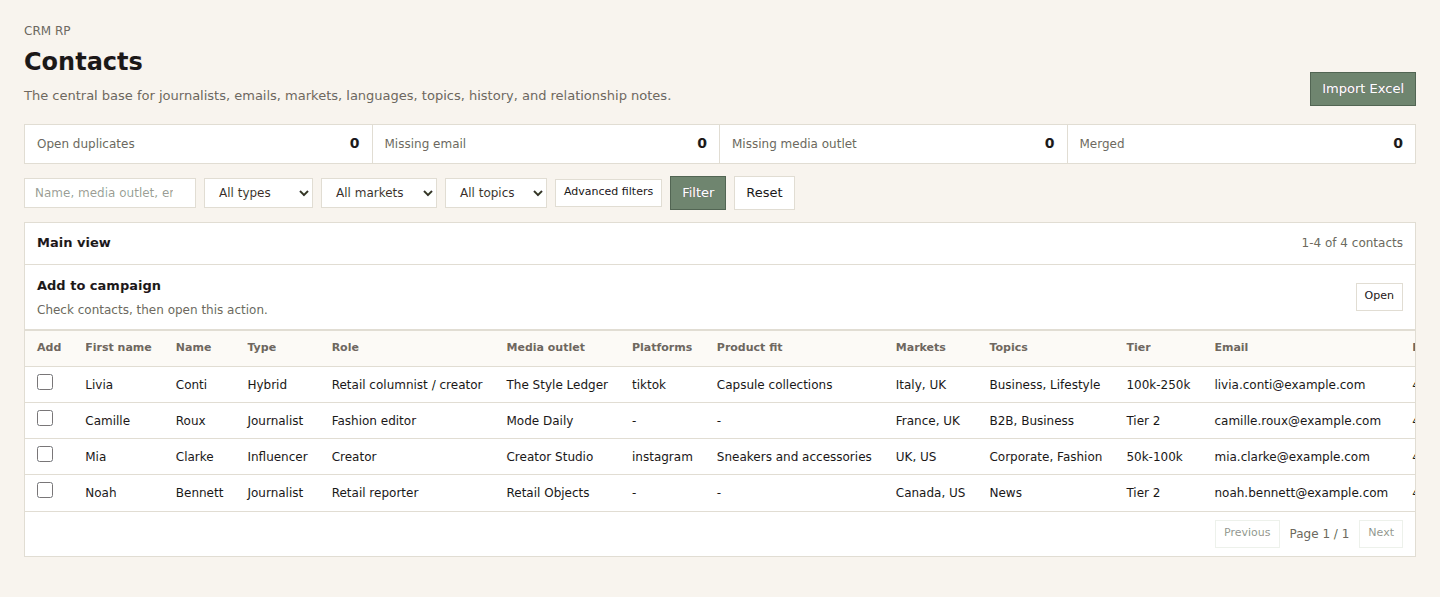This screenshot has width=1440, height=597.
Task: Open the All types dropdown
Action: (258, 193)
